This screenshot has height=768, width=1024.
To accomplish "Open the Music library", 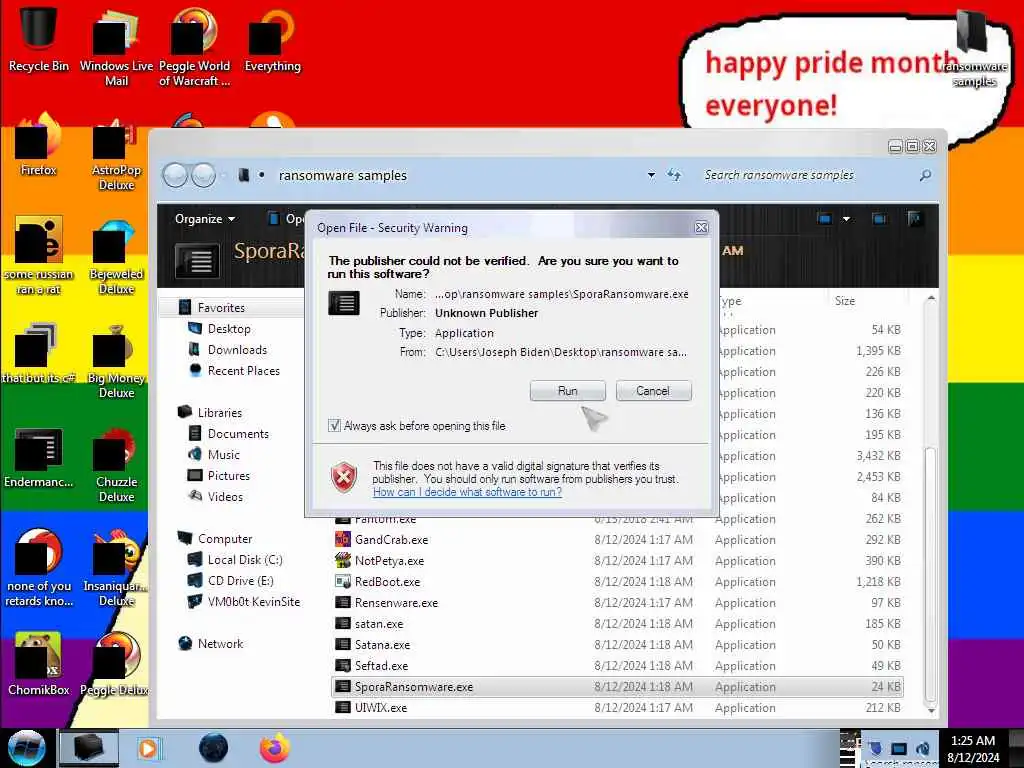I will 223,455.
